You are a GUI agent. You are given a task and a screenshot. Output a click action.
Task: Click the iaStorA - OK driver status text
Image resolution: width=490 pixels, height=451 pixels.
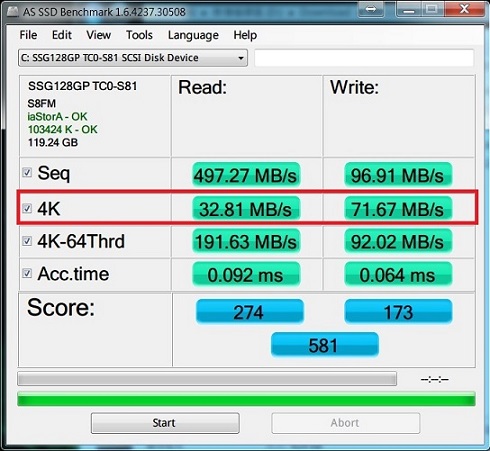click(57, 117)
